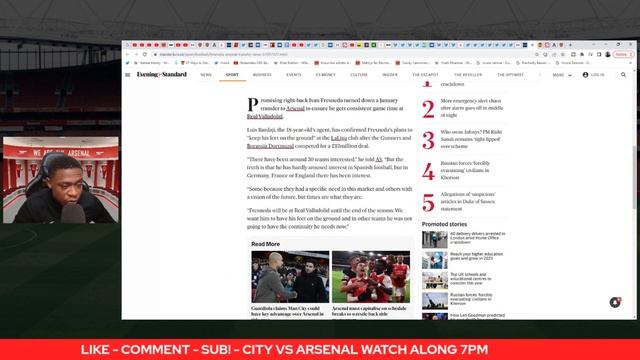The image size is (640, 360).
Task: Open THE ESCAPIST section
Action: (425, 75)
